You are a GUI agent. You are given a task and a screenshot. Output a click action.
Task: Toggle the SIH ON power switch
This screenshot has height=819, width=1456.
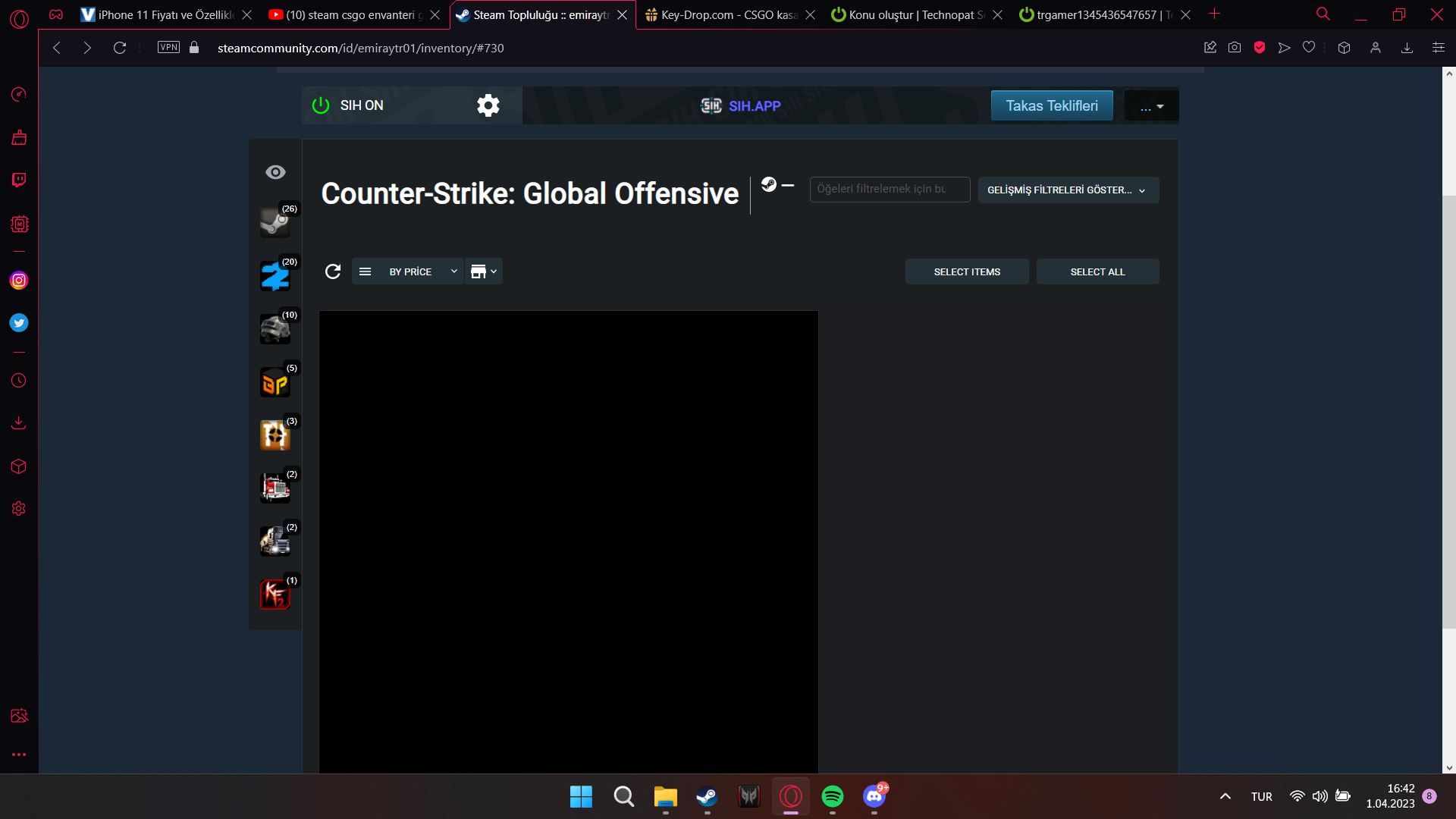coord(321,105)
